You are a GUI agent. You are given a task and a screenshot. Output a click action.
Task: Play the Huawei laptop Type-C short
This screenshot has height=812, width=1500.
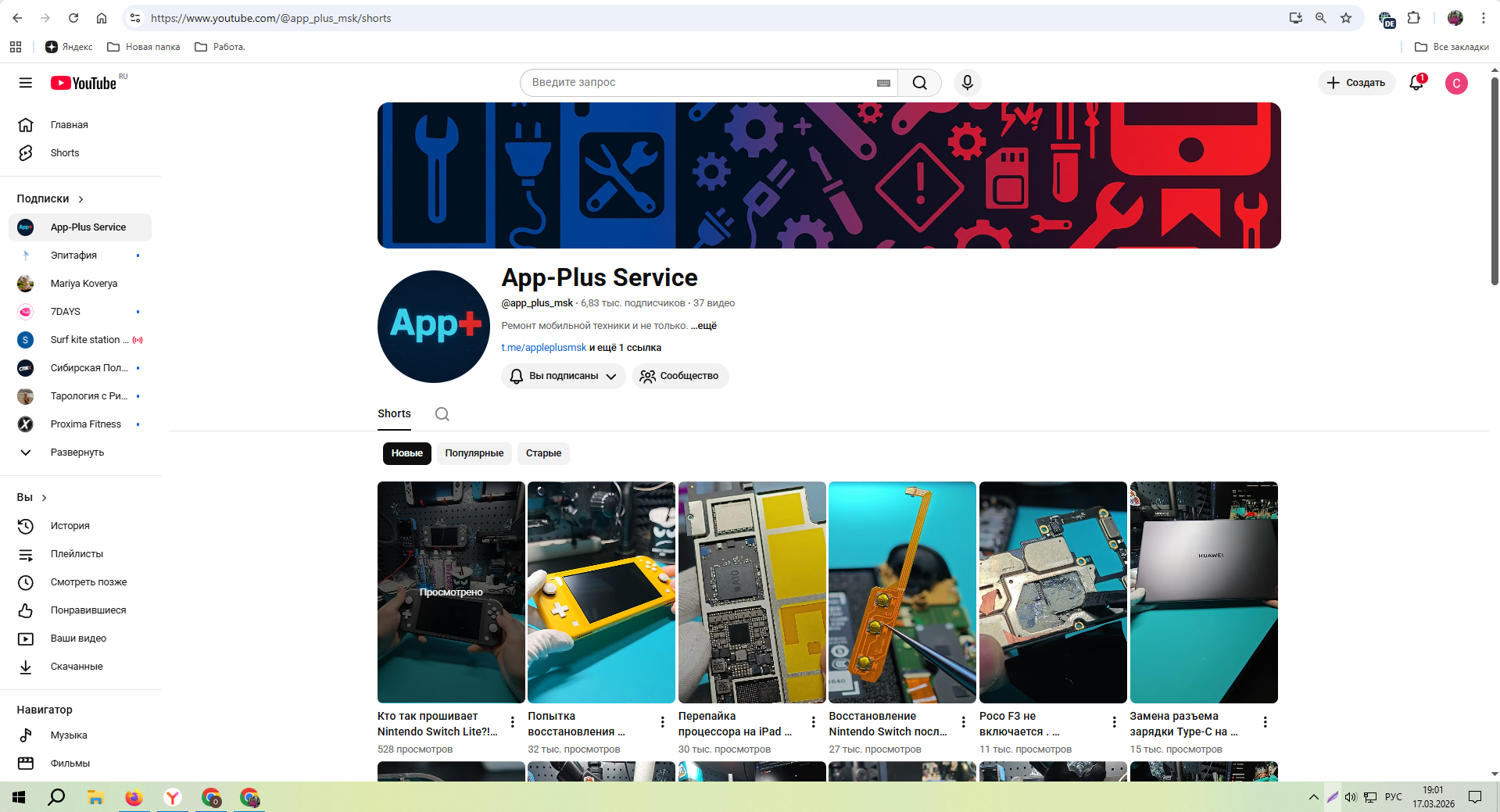click(1204, 592)
